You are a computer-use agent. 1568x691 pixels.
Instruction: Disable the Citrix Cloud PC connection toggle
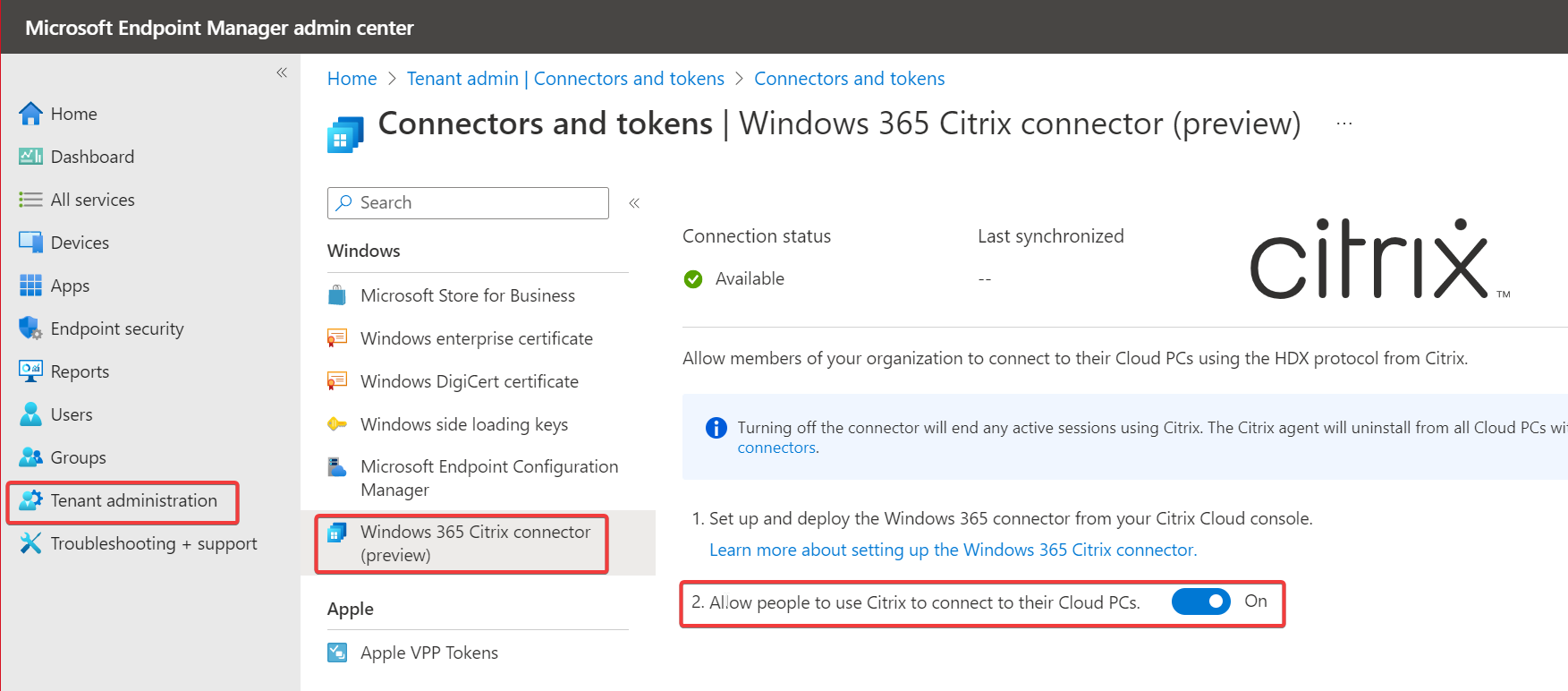(x=1200, y=601)
